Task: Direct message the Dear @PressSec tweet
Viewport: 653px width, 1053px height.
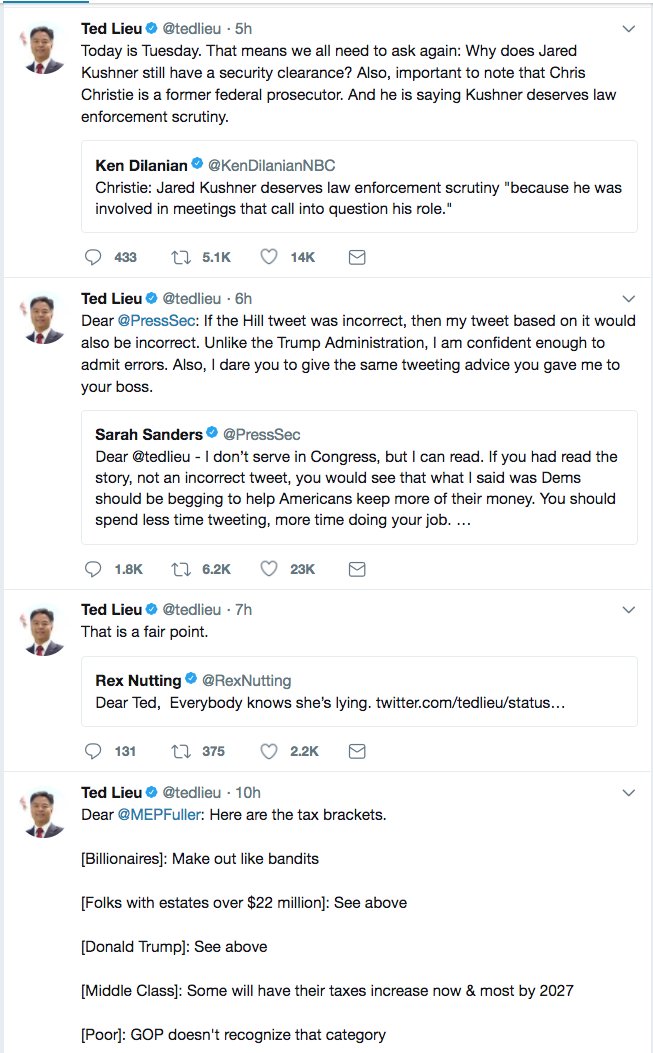Action: (x=356, y=569)
